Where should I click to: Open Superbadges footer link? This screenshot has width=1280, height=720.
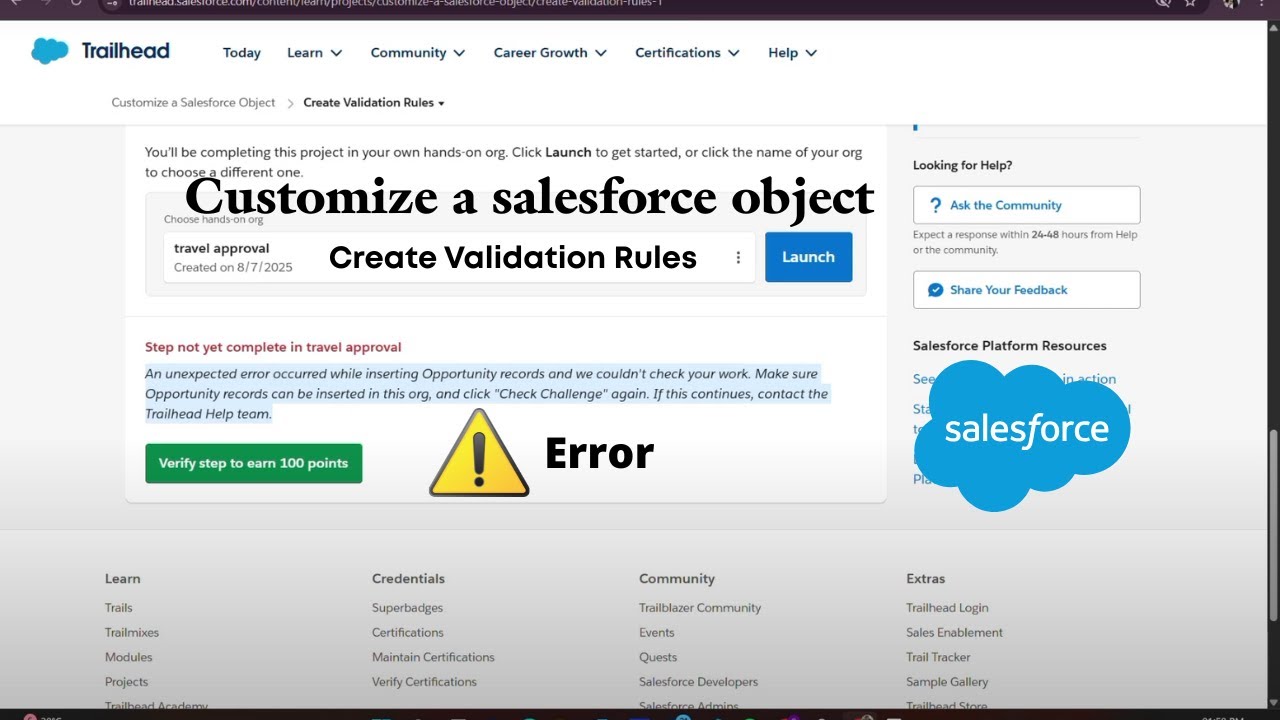tap(407, 608)
